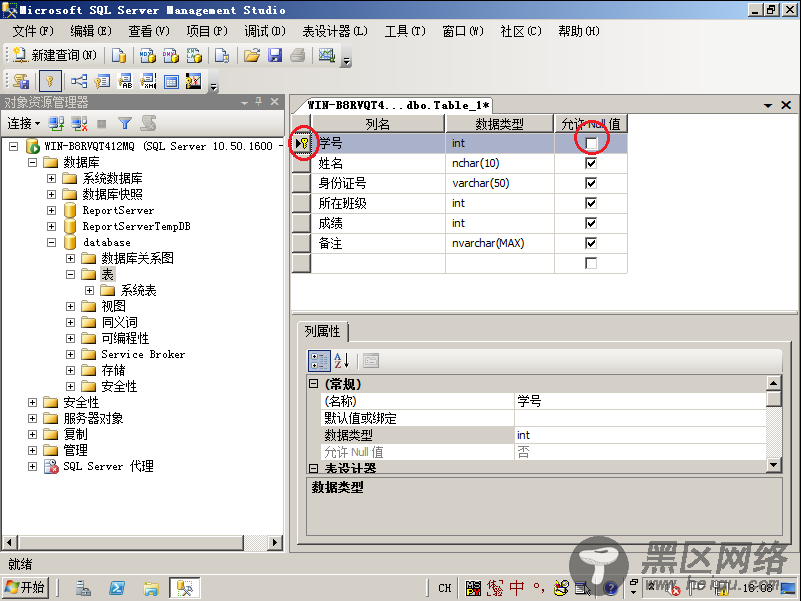Click the DMX query icon
The width and height of the screenshot is (801, 601).
click(x=171, y=55)
